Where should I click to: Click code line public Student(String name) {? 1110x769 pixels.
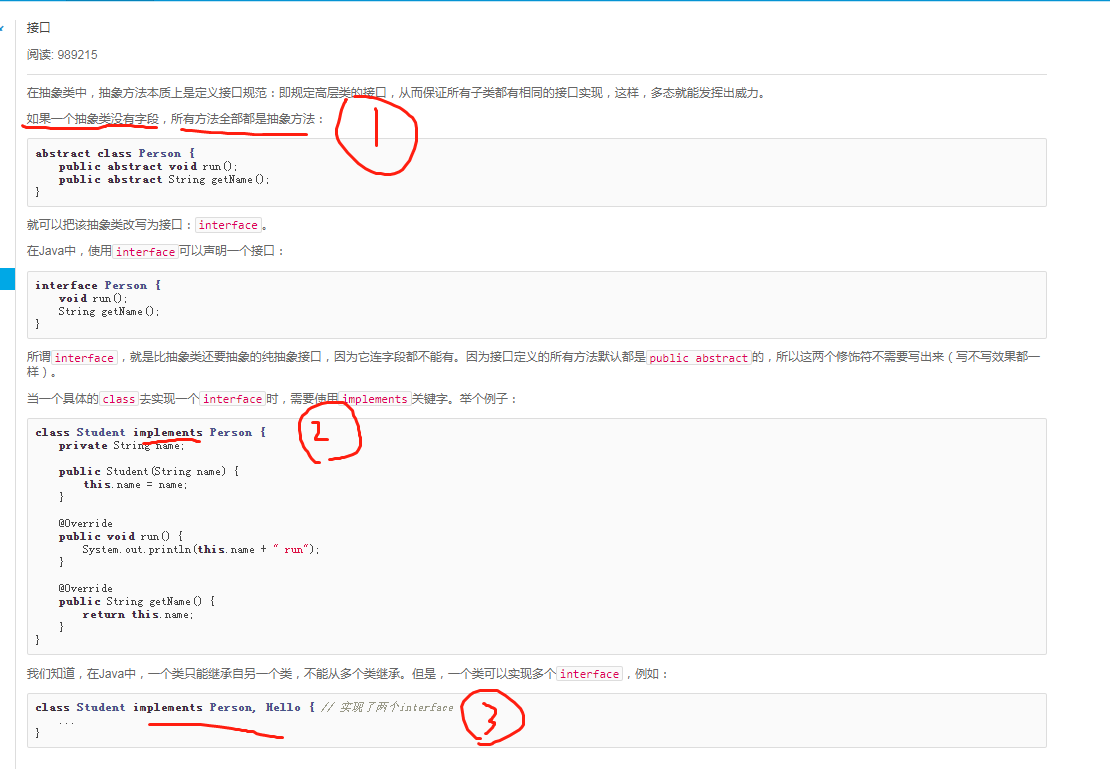[149, 472]
